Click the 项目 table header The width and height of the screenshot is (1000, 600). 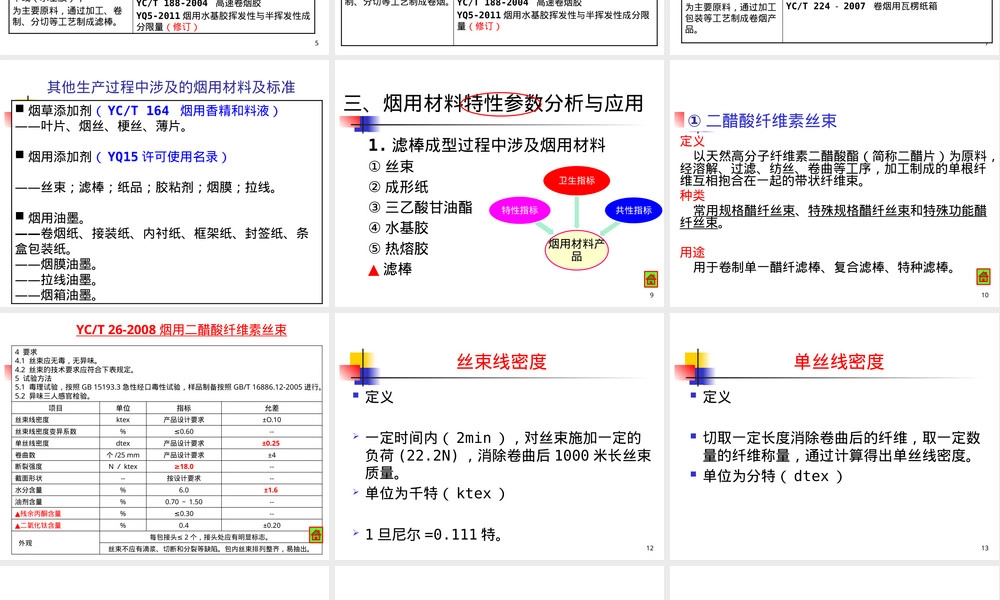pos(55,408)
